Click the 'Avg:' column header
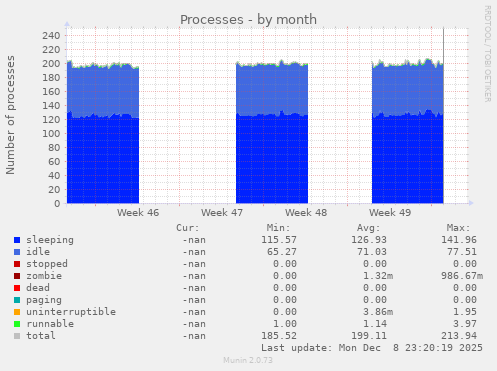This screenshot has height=371, width=497. (x=368, y=228)
